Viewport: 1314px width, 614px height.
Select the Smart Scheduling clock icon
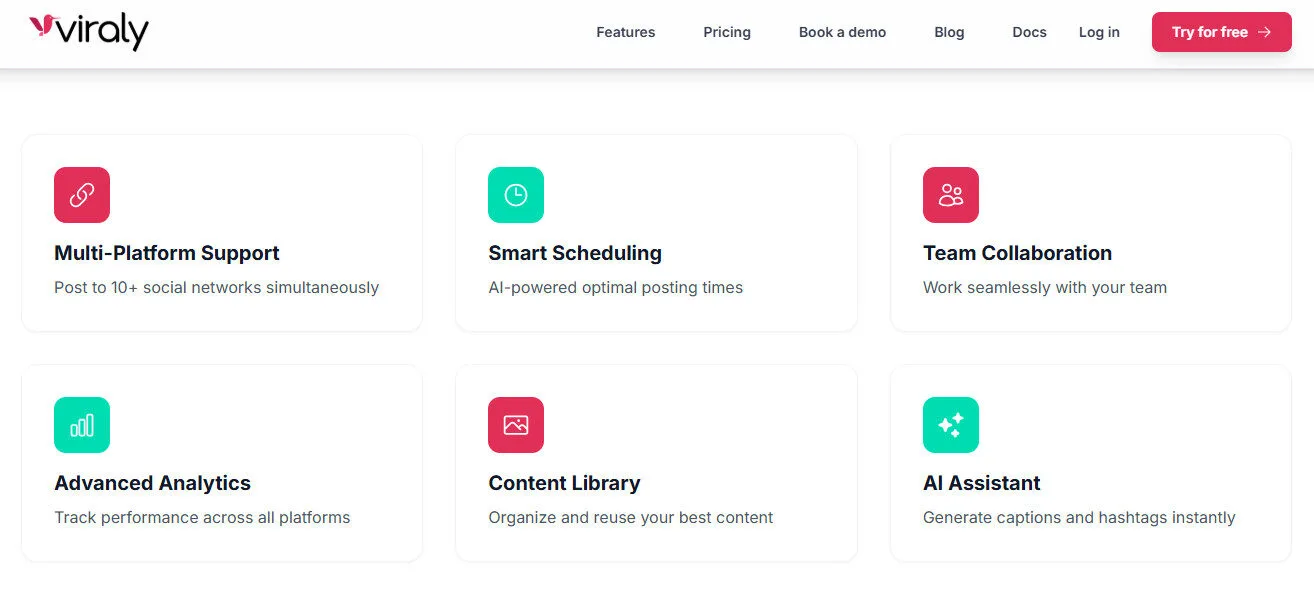click(x=516, y=195)
